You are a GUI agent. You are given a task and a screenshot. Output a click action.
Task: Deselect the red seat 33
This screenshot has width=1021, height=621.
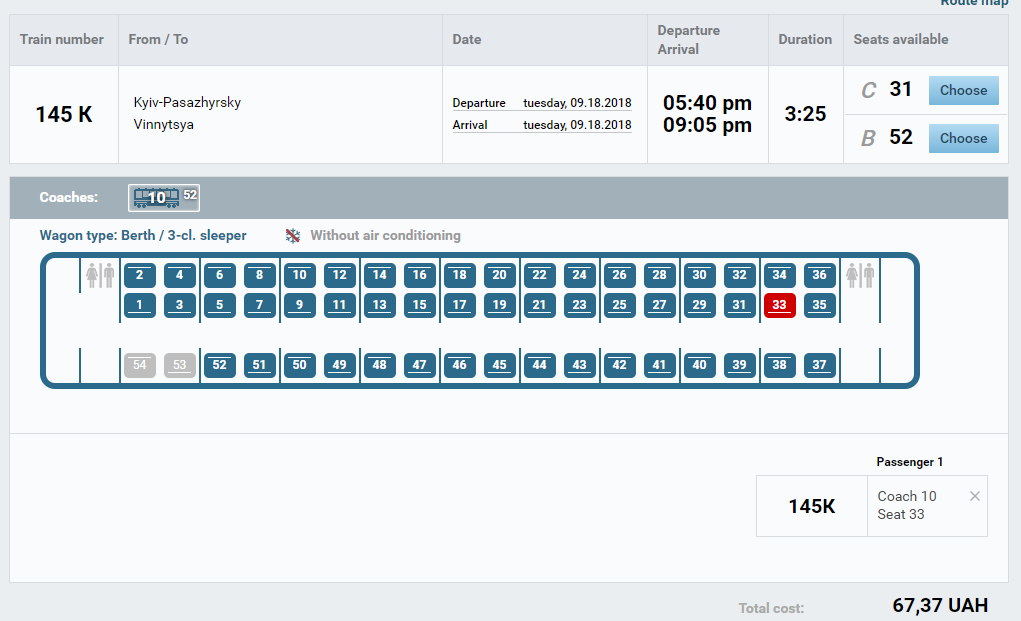[779, 305]
